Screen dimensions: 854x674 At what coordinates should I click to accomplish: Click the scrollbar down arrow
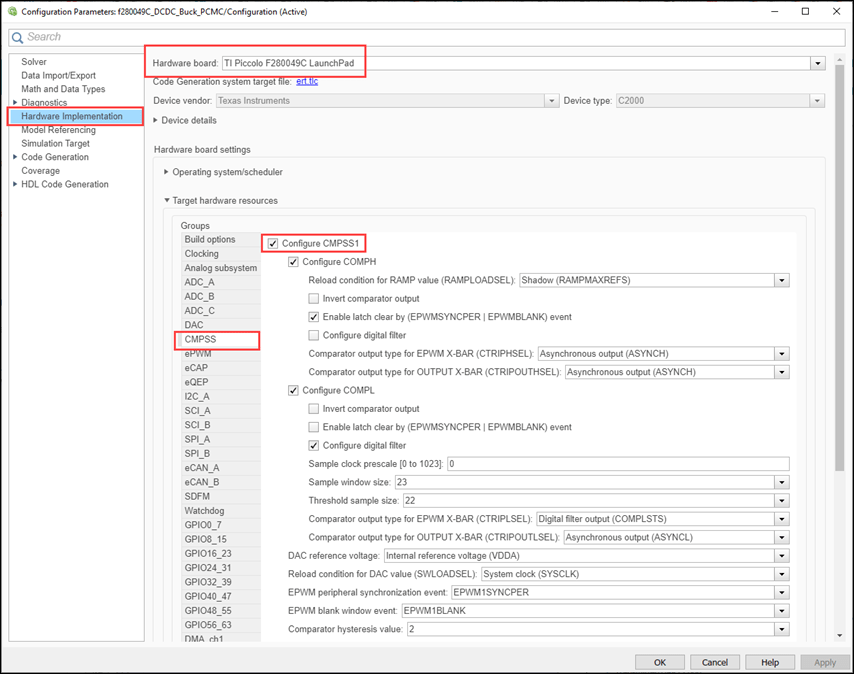[x=839, y=635]
